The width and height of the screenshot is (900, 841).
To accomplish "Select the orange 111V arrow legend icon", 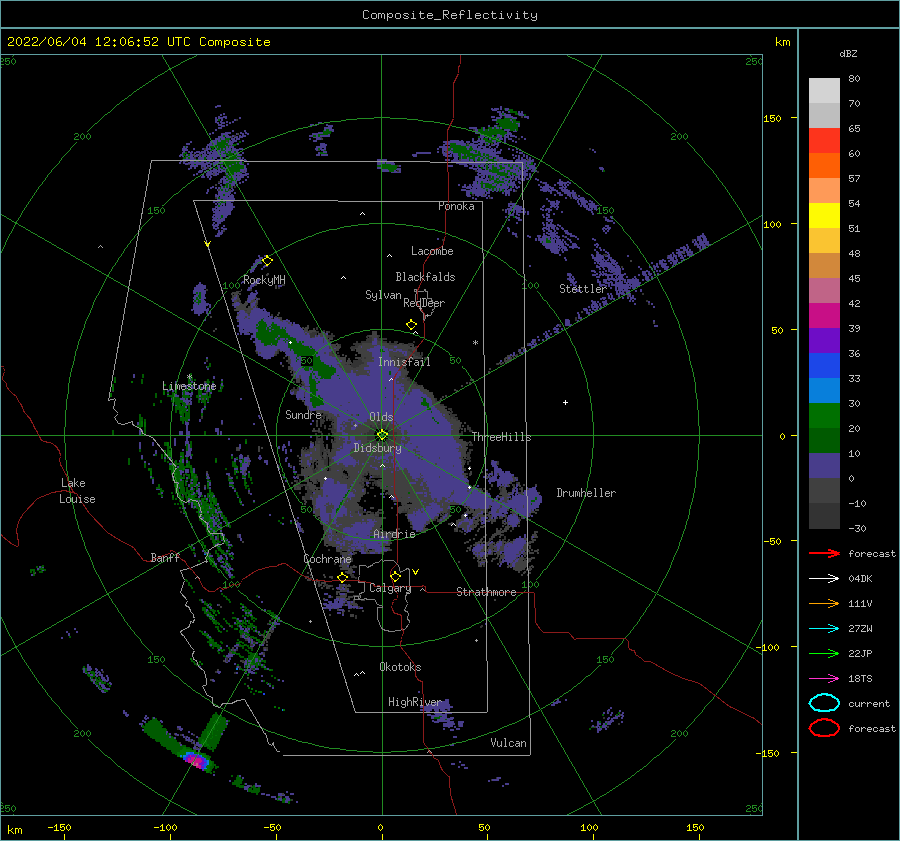I will tap(824, 603).
